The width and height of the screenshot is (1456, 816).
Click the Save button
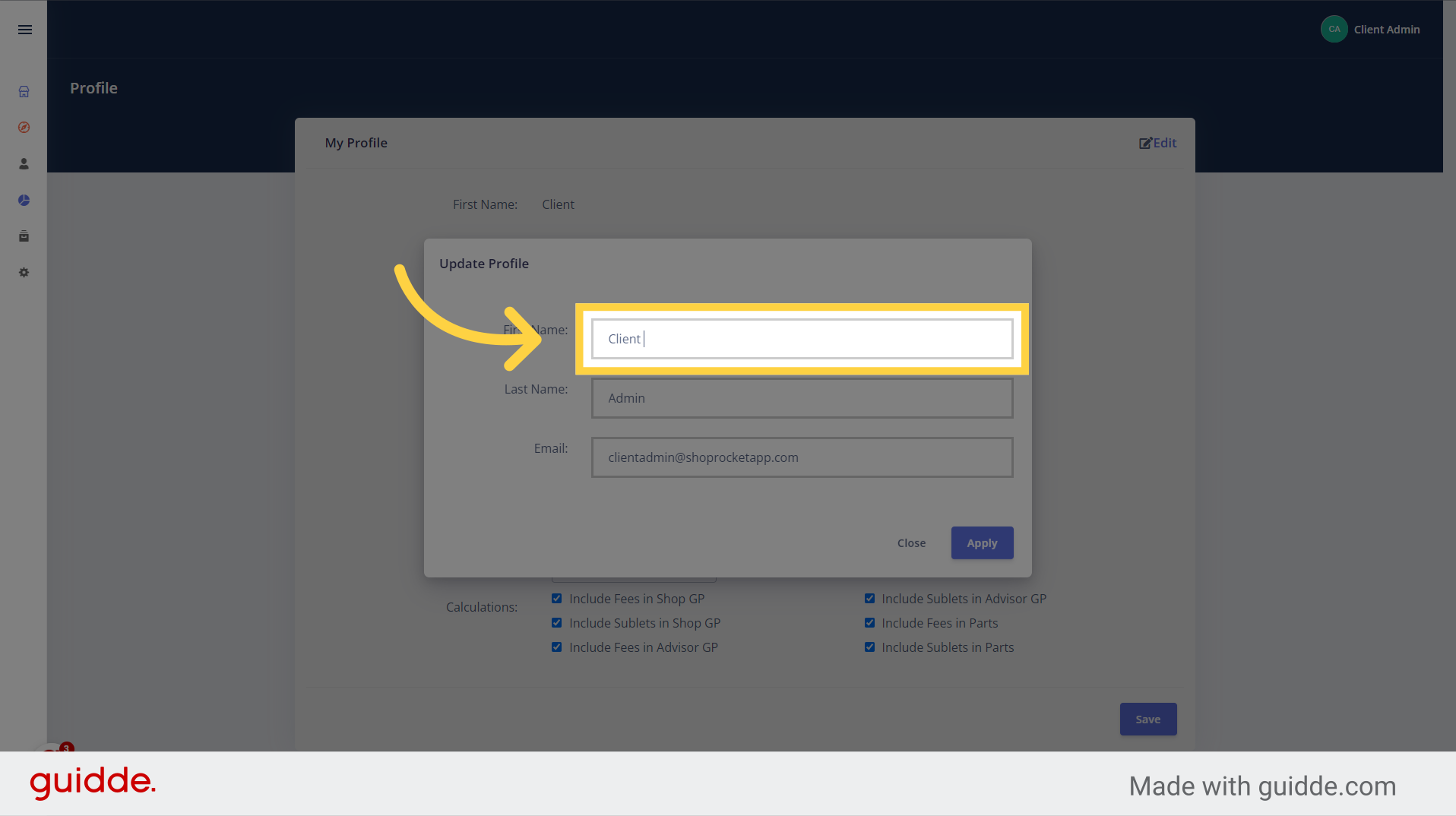(1148, 720)
